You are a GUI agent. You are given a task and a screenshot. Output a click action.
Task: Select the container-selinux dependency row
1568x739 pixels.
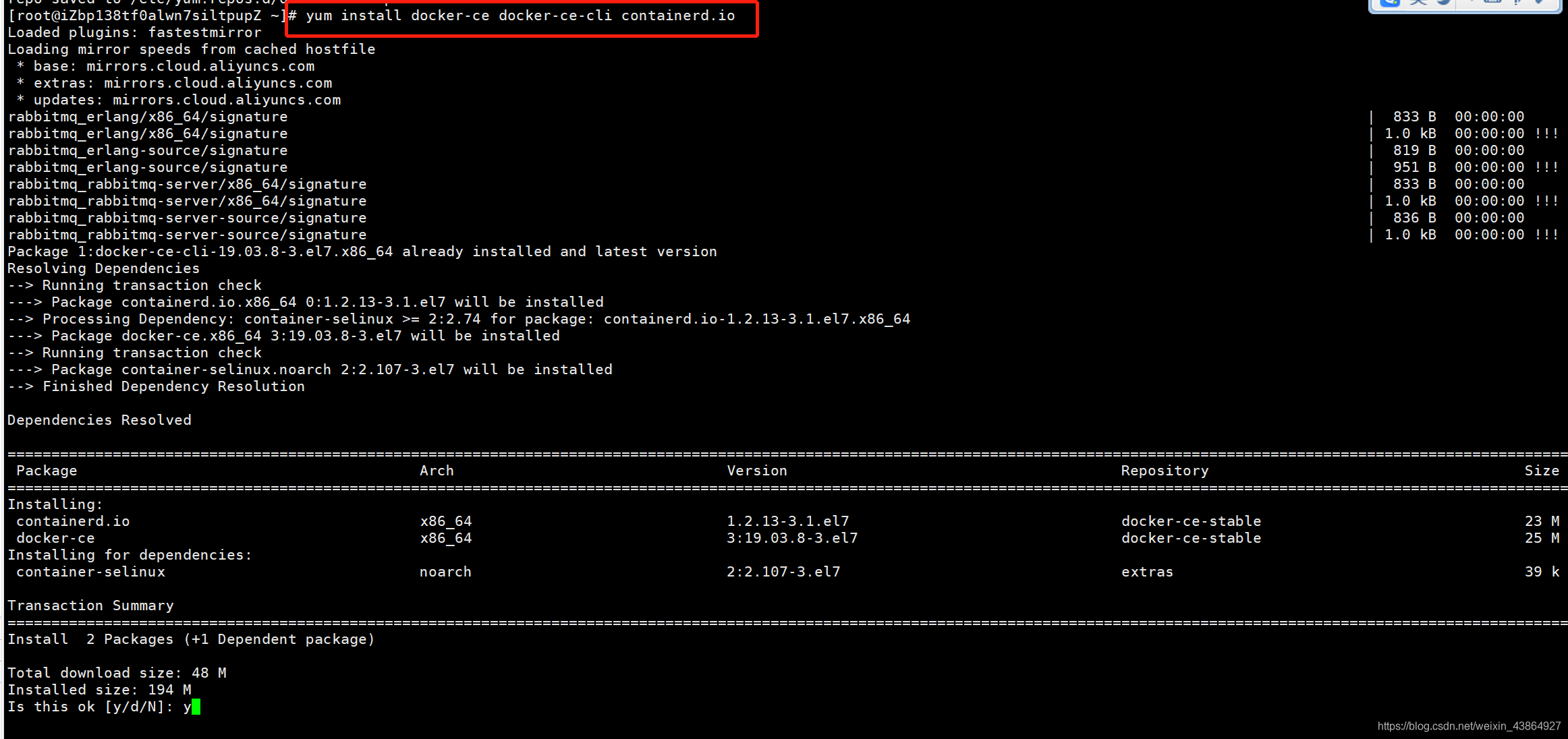[90, 572]
